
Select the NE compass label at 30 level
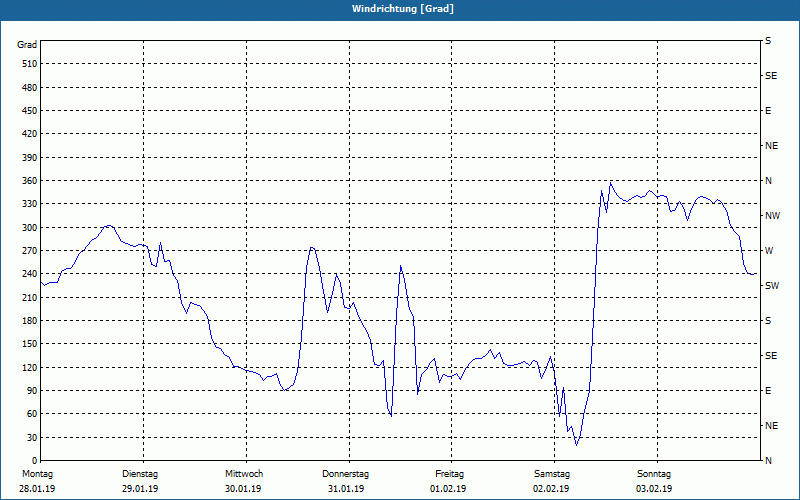click(x=771, y=426)
